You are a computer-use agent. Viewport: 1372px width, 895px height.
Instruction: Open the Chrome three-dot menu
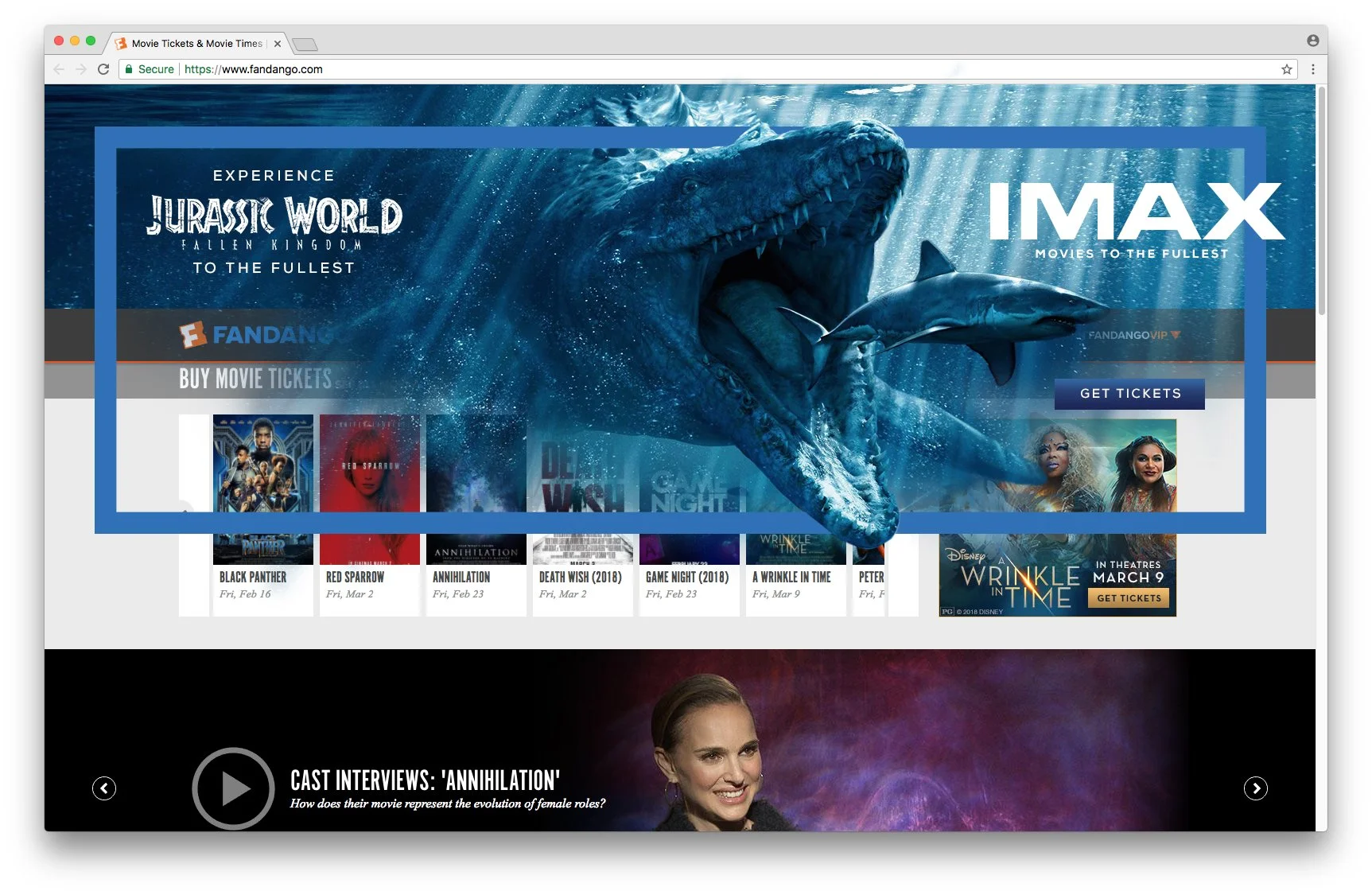[x=1312, y=69]
